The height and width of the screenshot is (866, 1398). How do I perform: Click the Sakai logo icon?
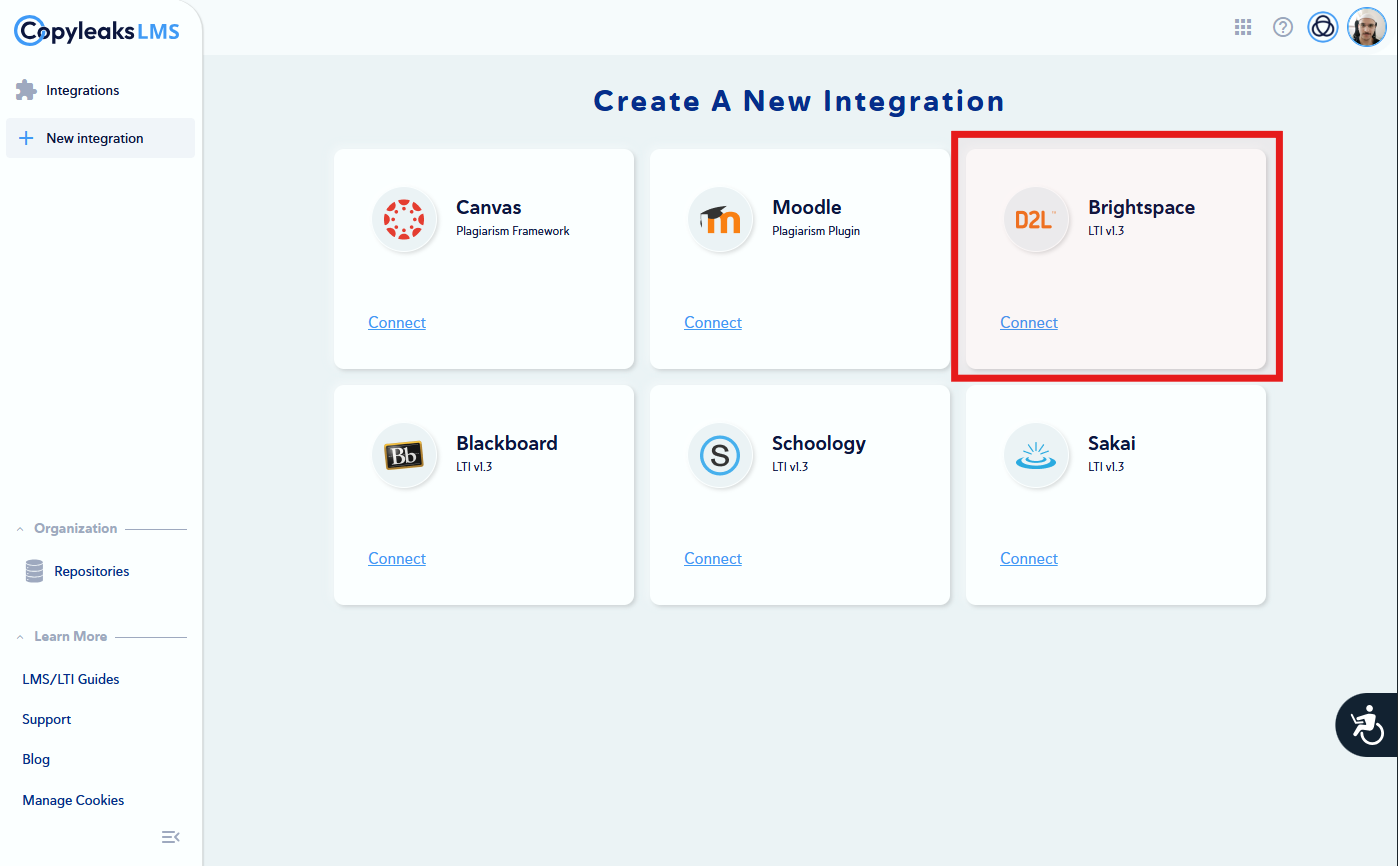1037,455
